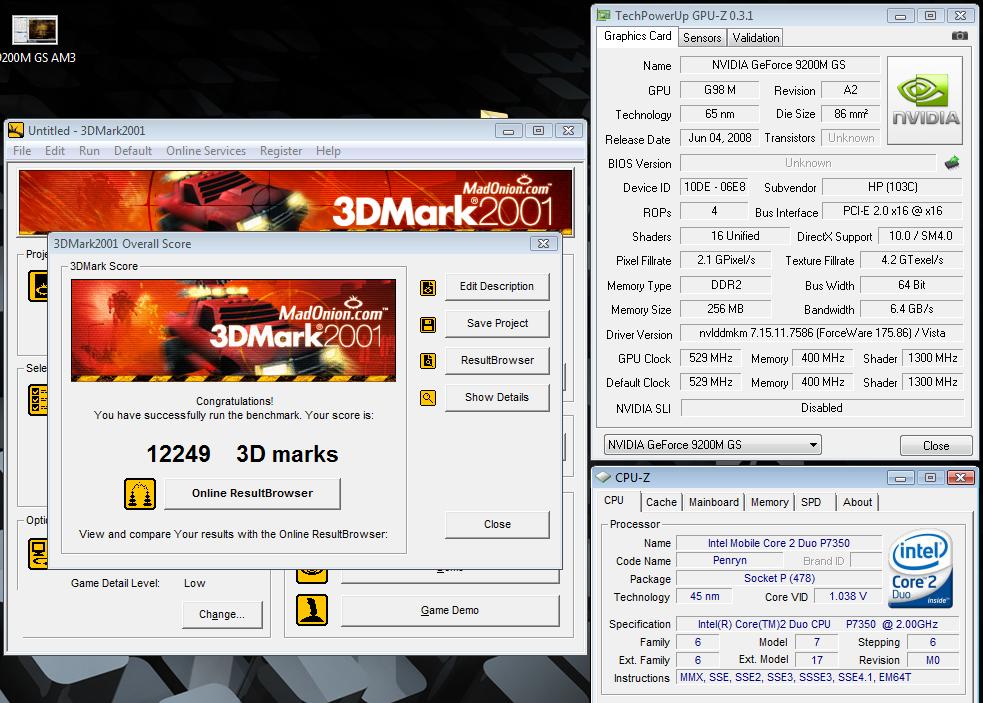Switch to the SPD tab in CPU-Z
The height and width of the screenshot is (703, 983).
point(811,502)
